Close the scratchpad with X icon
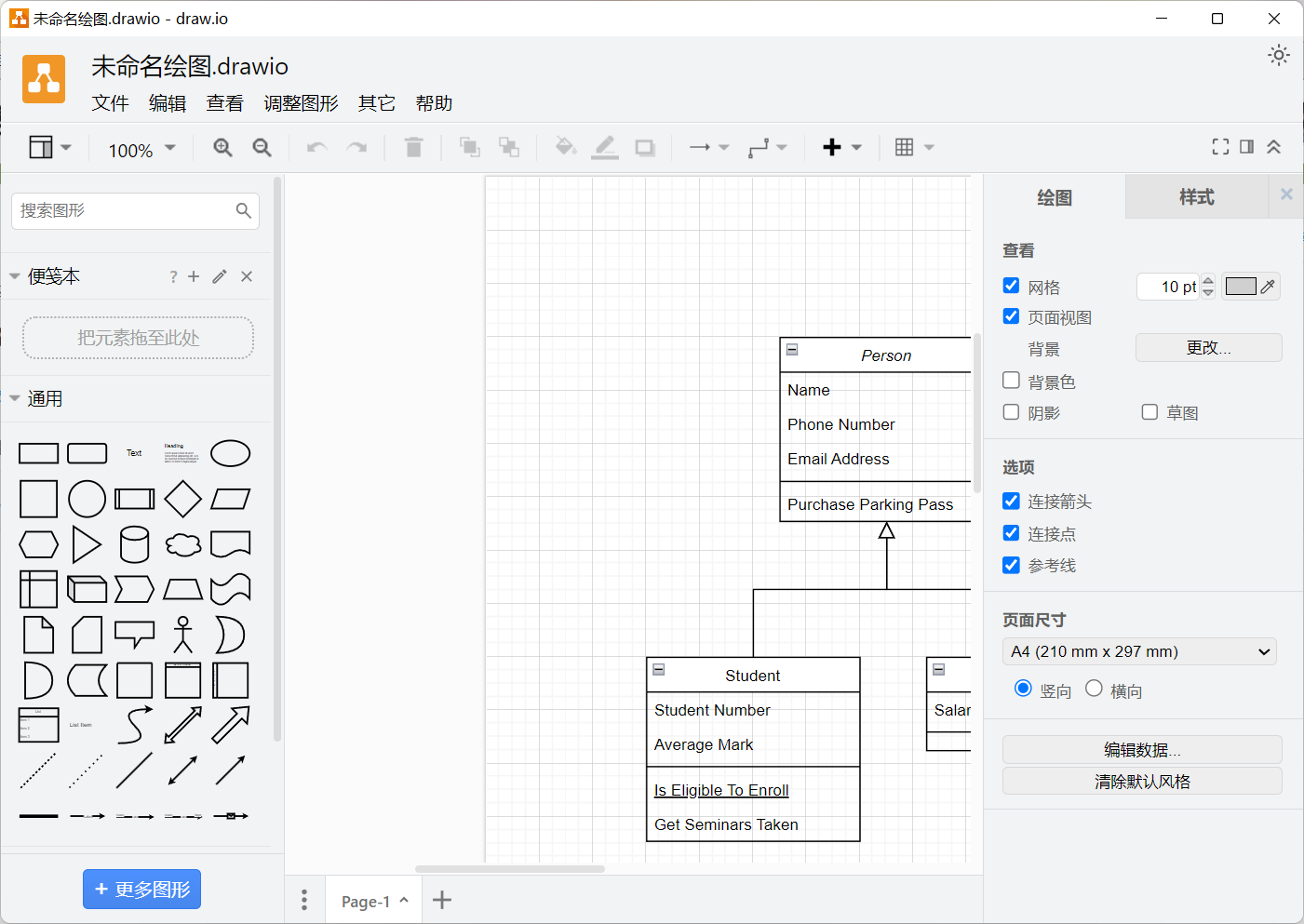 click(x=247, y=276)
